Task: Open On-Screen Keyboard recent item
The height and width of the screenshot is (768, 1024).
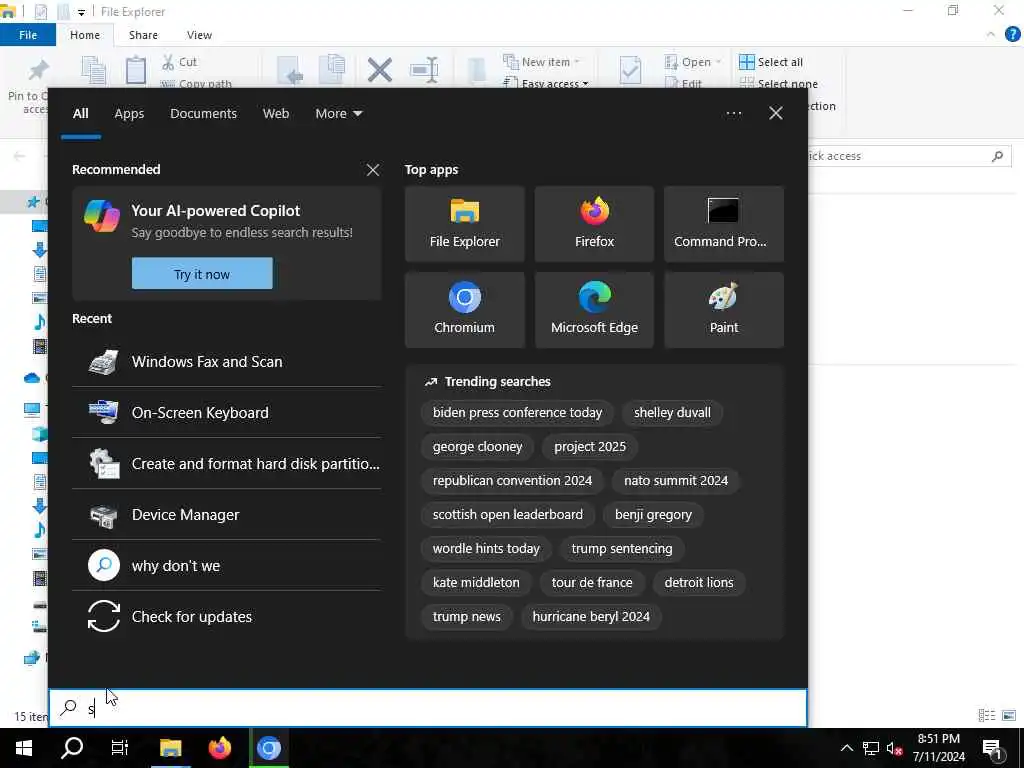Action: [227, 413]
